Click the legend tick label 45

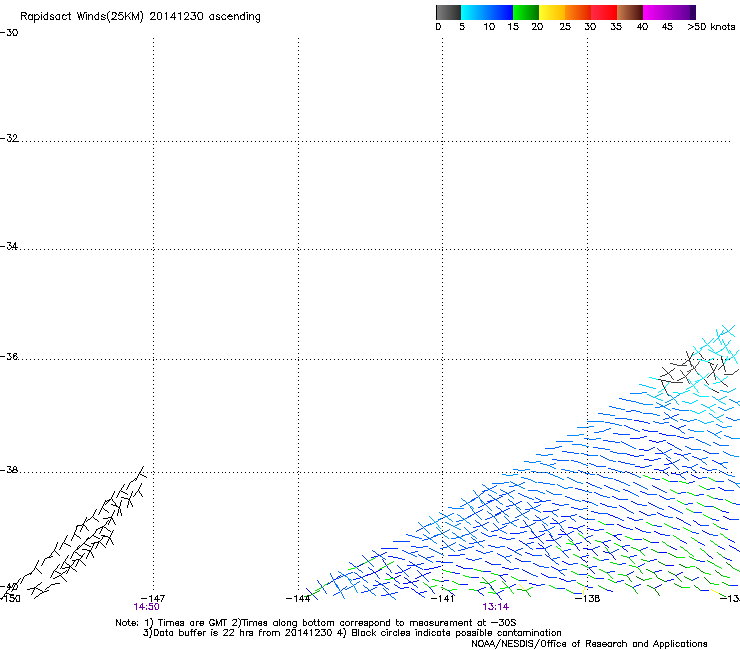point(667,27)
